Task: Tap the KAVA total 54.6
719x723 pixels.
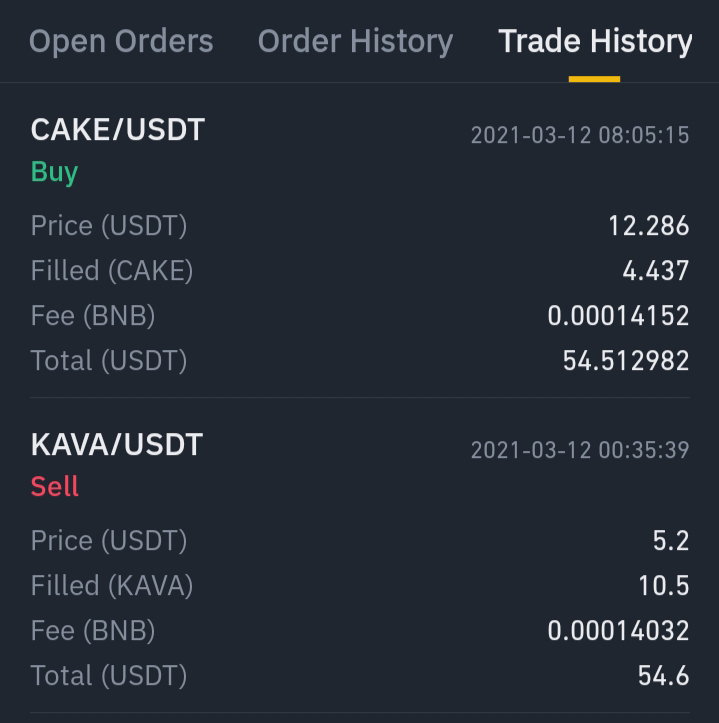Action: (x=664, y=676)
